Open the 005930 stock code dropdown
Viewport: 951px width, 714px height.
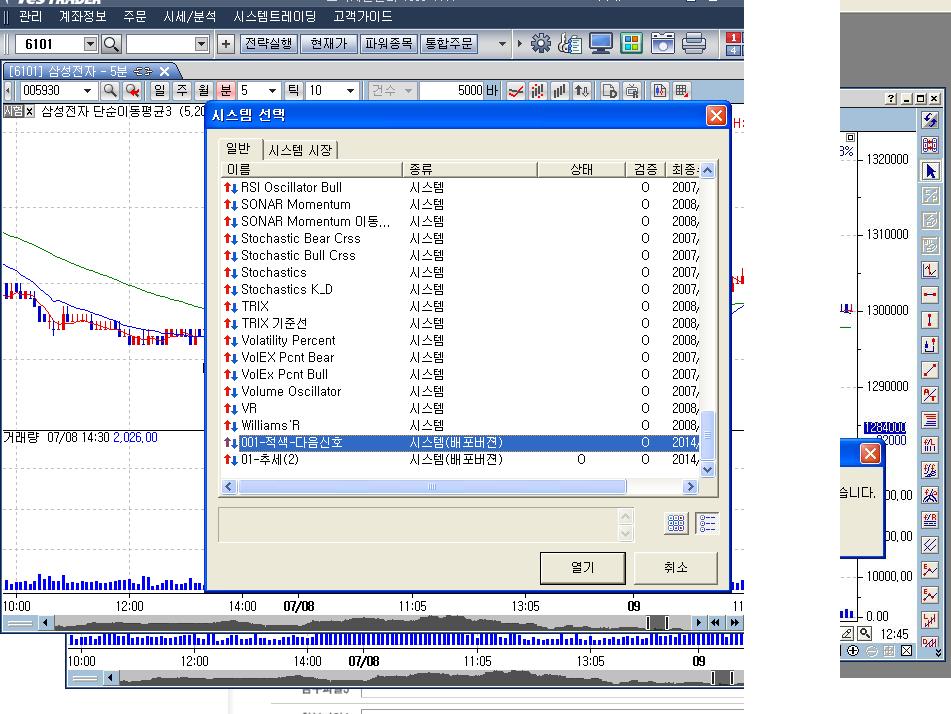[83, 91]
